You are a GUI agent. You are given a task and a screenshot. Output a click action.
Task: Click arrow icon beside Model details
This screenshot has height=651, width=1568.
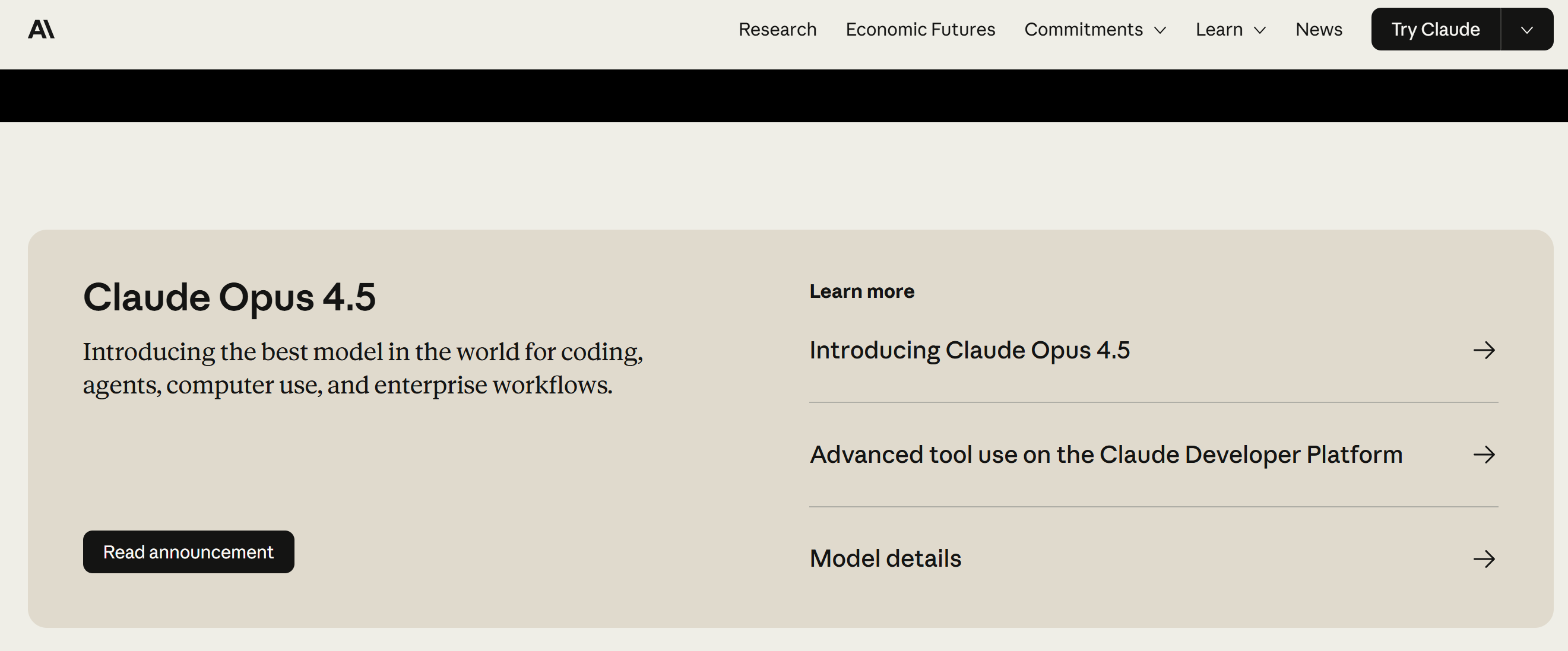click(1484, 559)
